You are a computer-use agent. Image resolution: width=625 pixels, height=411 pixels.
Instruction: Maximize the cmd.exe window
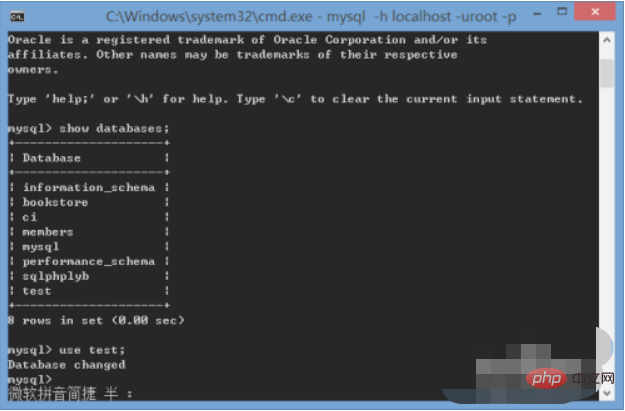click(562, 12)
